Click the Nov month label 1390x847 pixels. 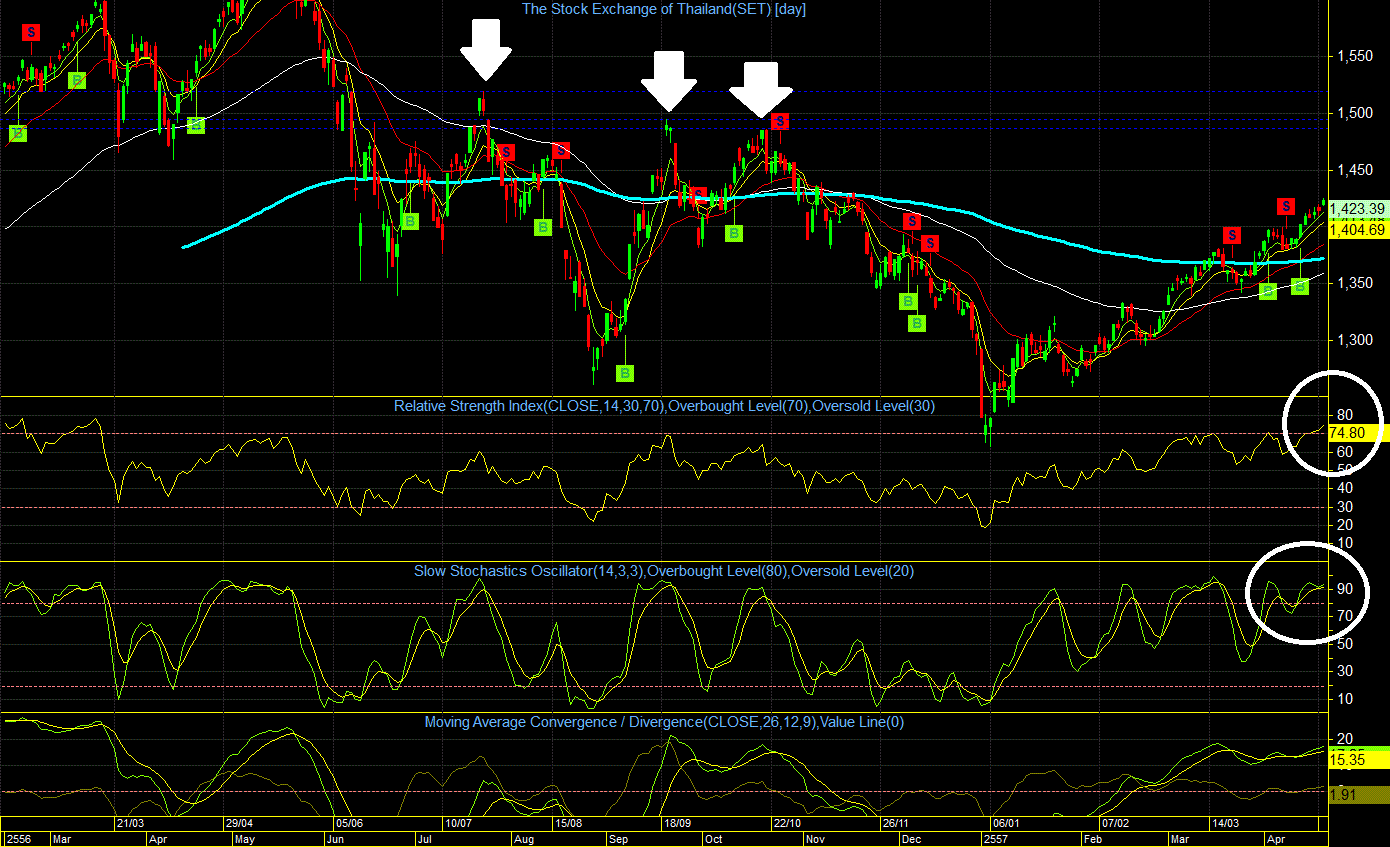click(817, 839)
